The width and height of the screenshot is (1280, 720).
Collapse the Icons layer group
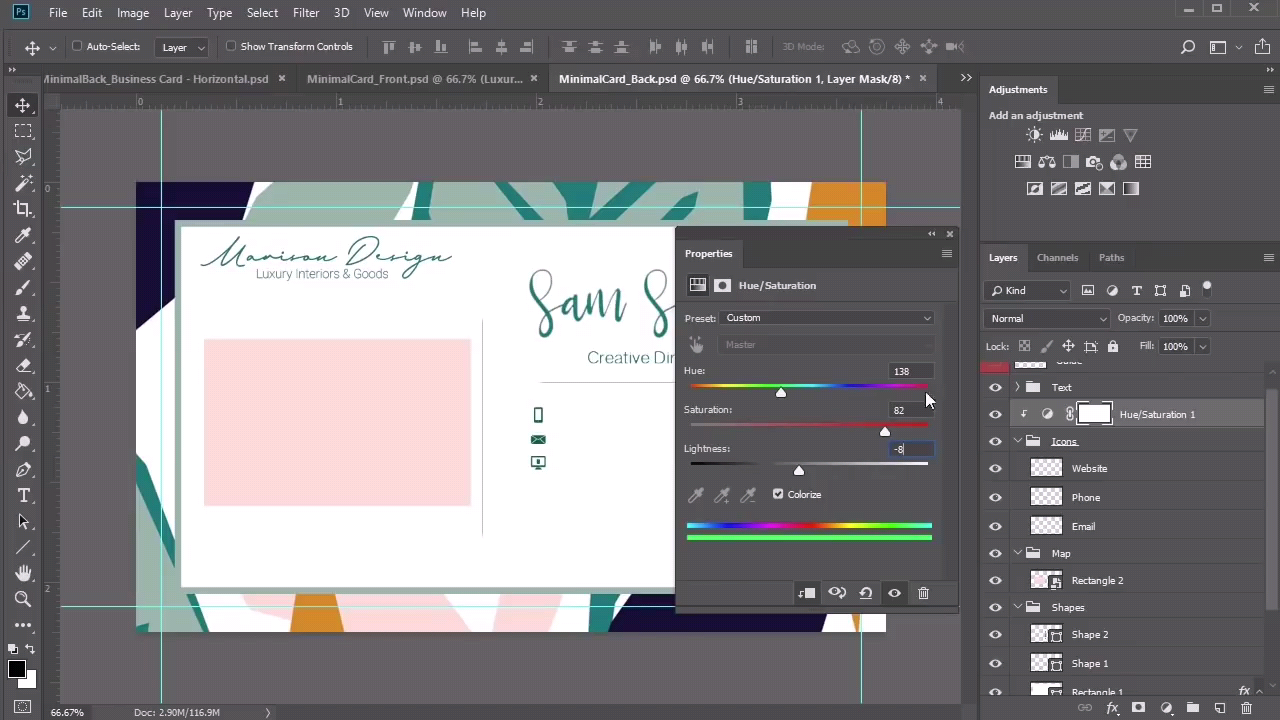click(1018, 441)
